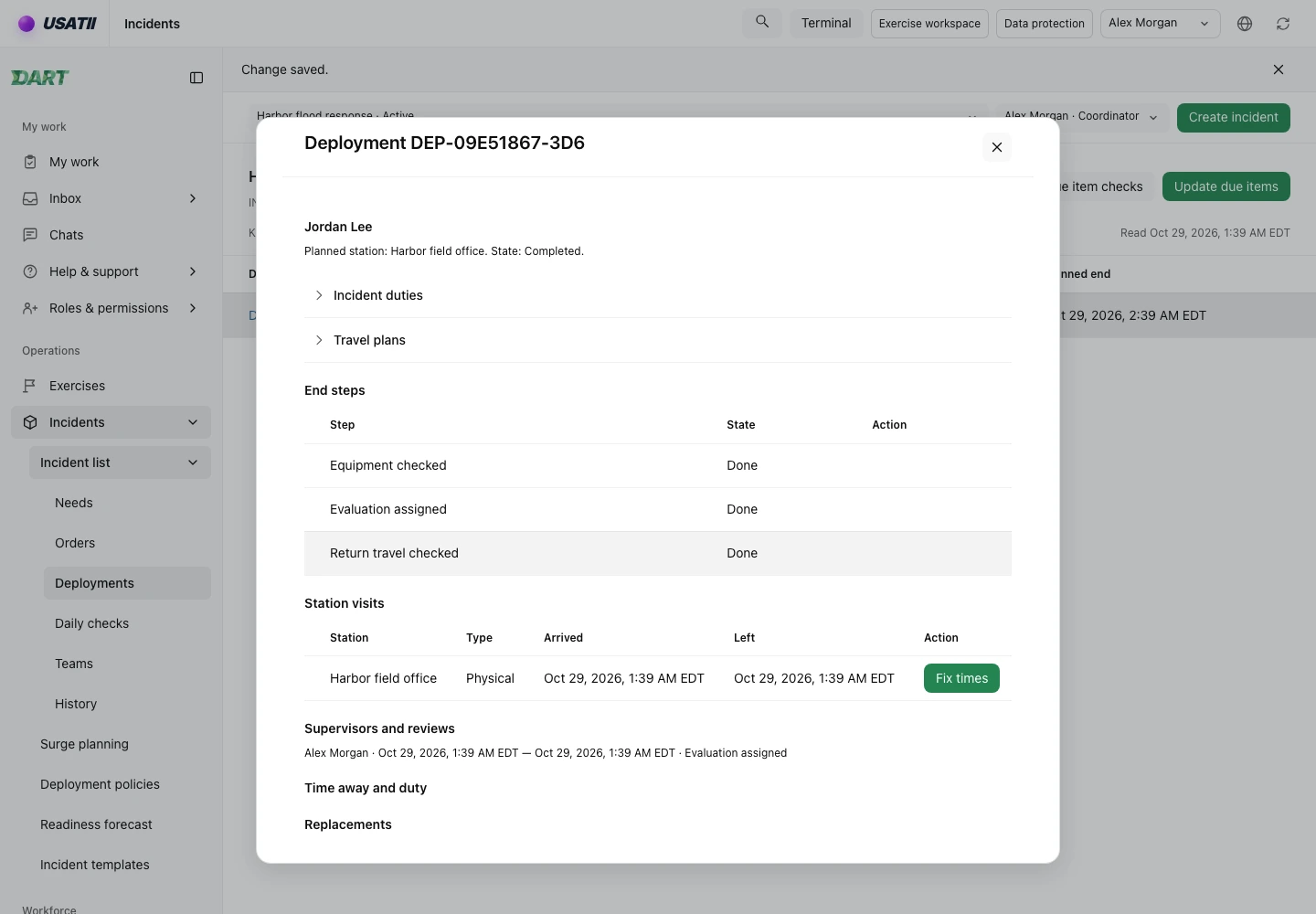Image resolution: width=1316 pixels, height=914 pixels.
Task: Collapse the sidebar panel icon
Action: tap(196, 78)
